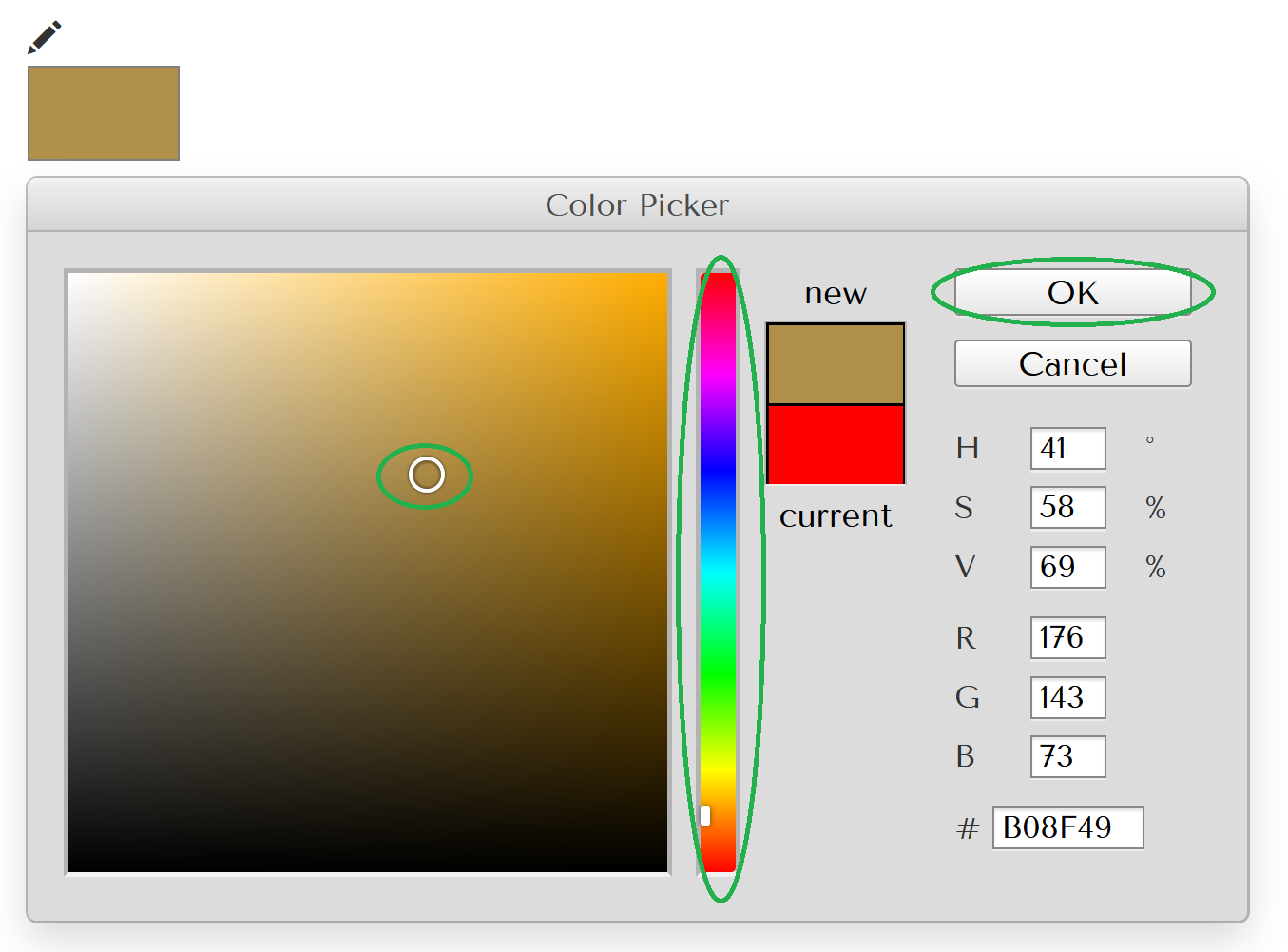Pick the white top-left corner of color field

click(72, 278)
